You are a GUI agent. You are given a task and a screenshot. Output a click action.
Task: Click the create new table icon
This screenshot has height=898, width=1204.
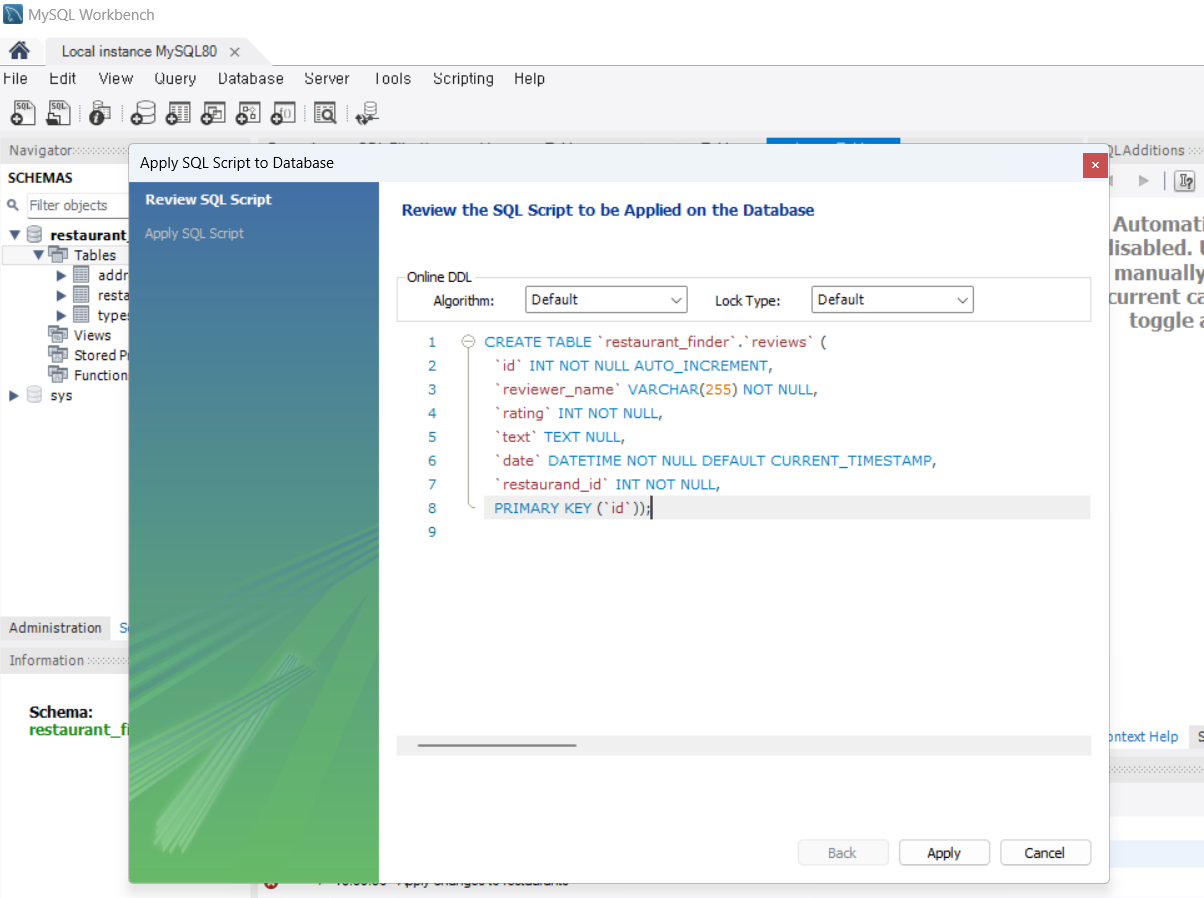(179, 113)
